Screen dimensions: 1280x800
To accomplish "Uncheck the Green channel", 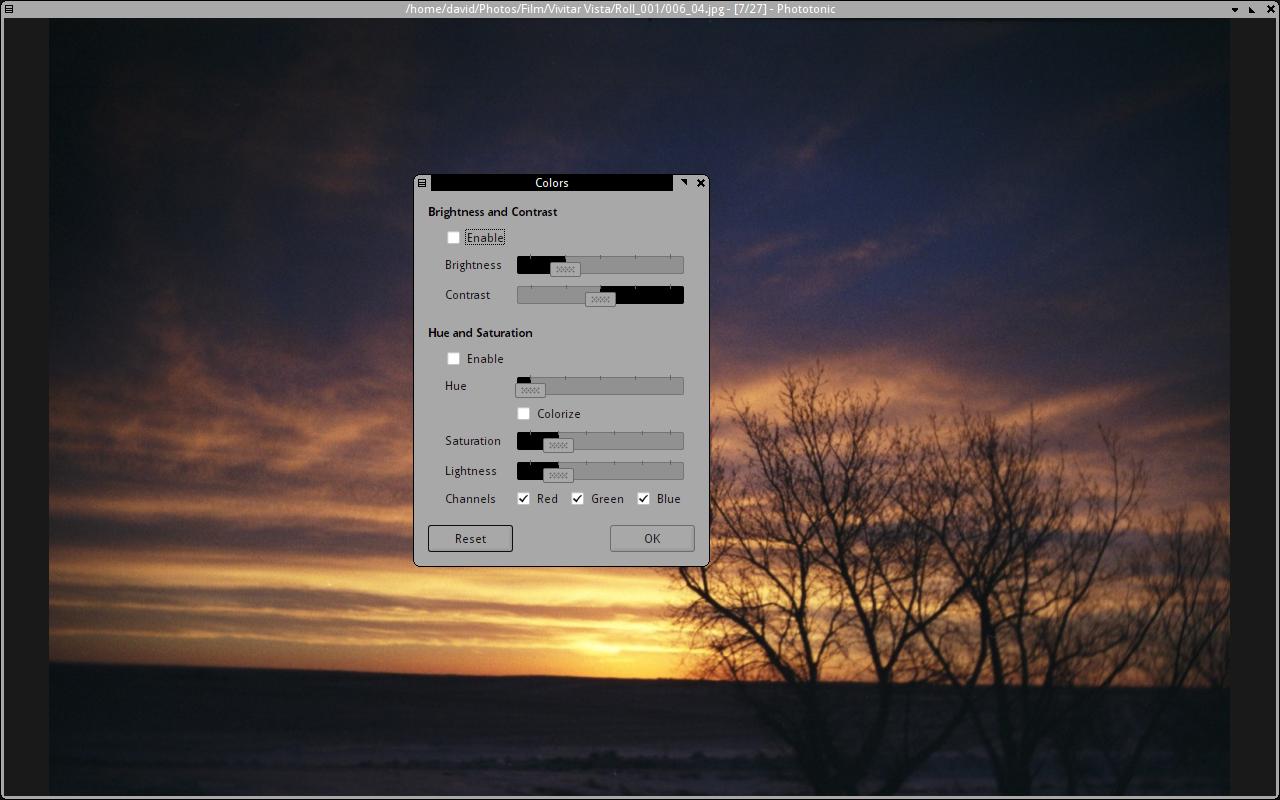I will 578,499.
